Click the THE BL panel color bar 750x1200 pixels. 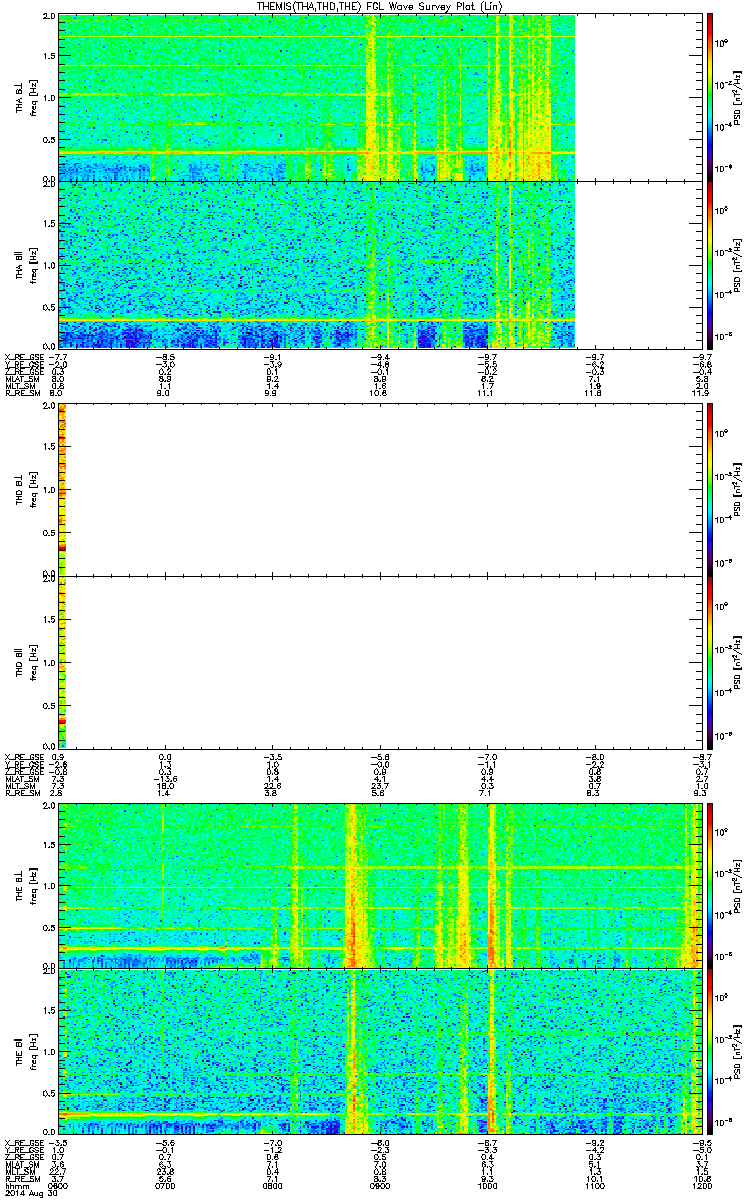(710, 884)
